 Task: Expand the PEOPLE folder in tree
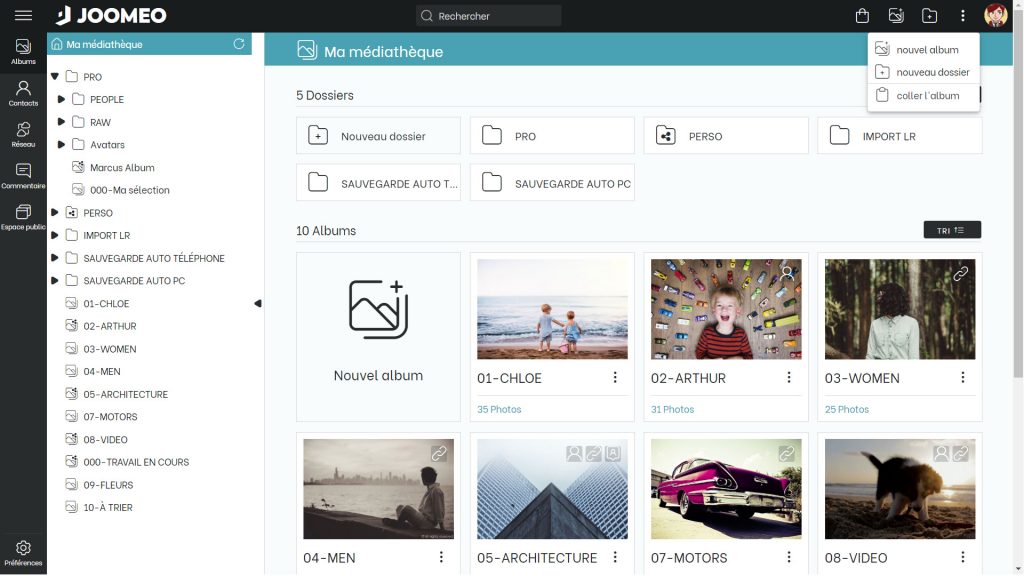[x=62, y=99]
